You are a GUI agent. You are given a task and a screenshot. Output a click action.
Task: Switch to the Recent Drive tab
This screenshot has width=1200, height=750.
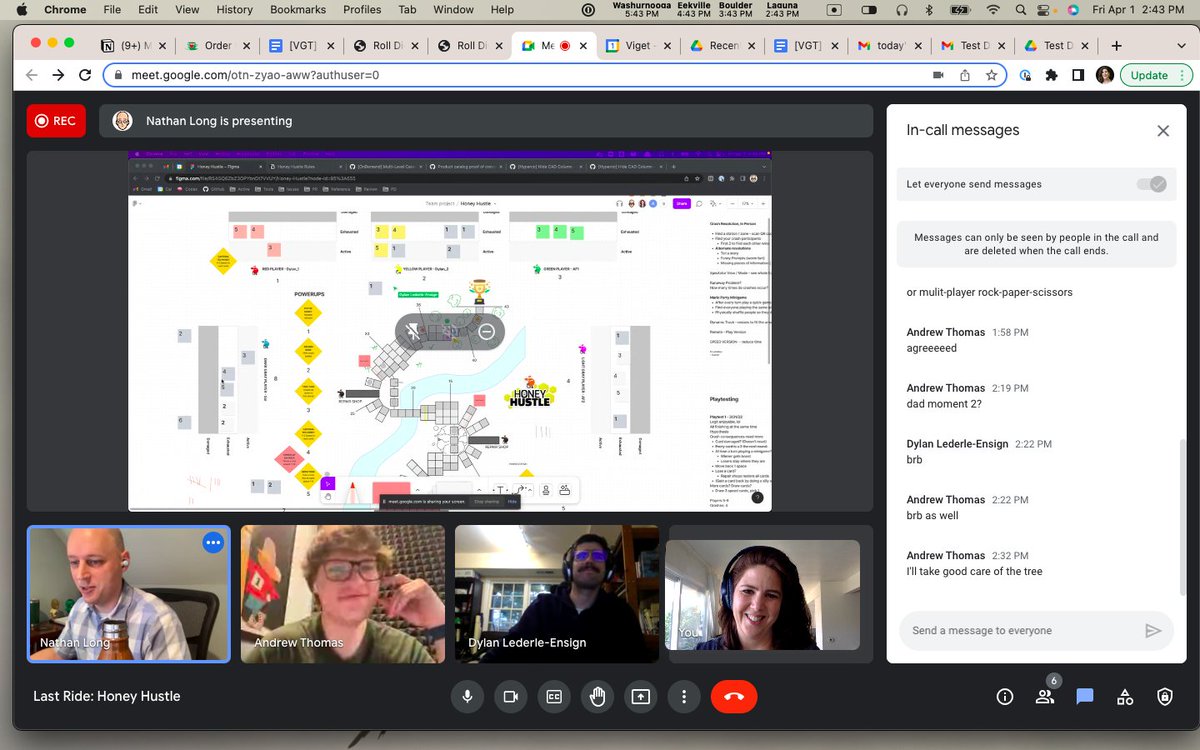tap(722, 46)
